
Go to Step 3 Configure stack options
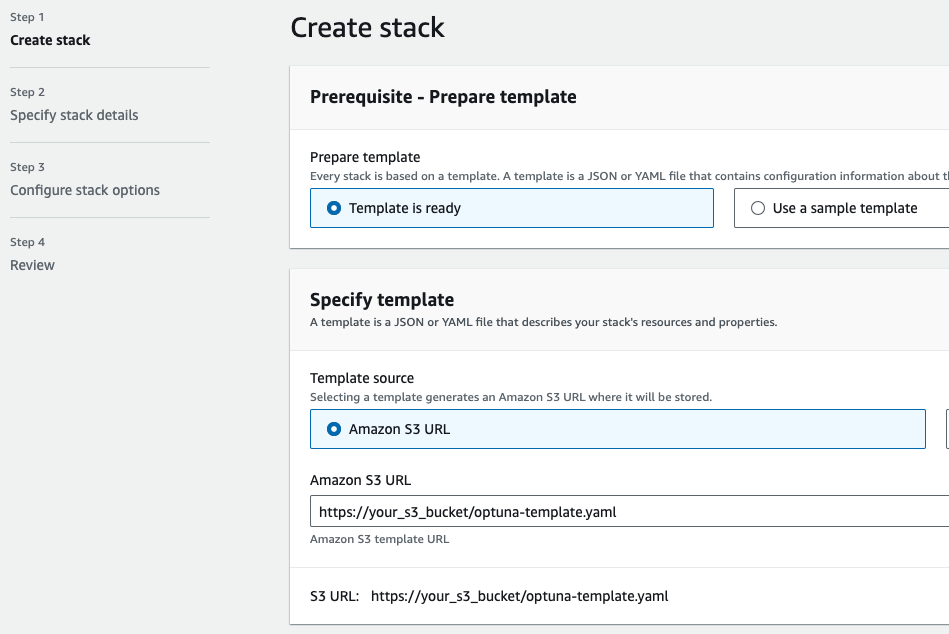pos(85,191)
